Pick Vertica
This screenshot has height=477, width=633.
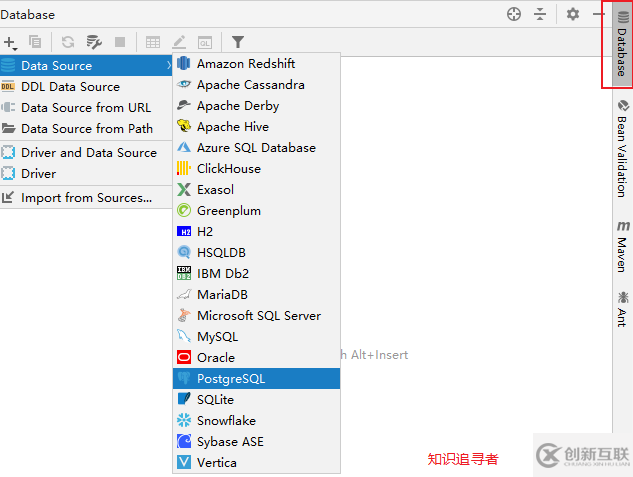coord(256,462)
